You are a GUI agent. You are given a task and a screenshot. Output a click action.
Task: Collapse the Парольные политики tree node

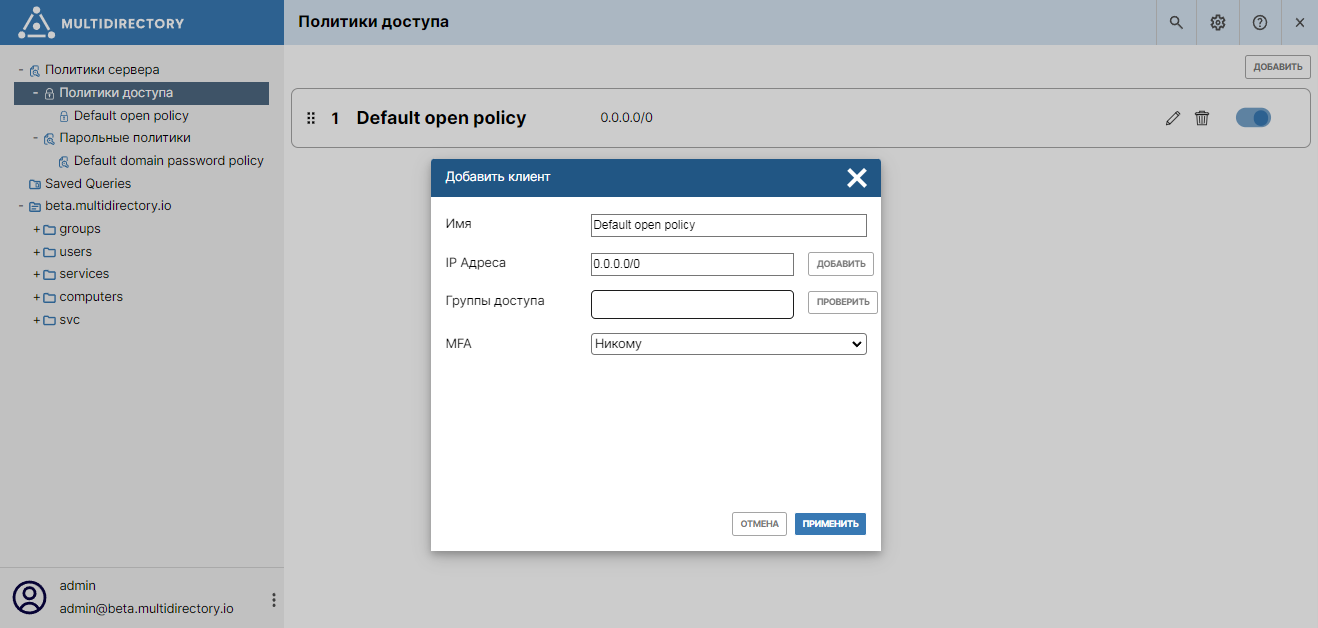click(x=35, y=138)
